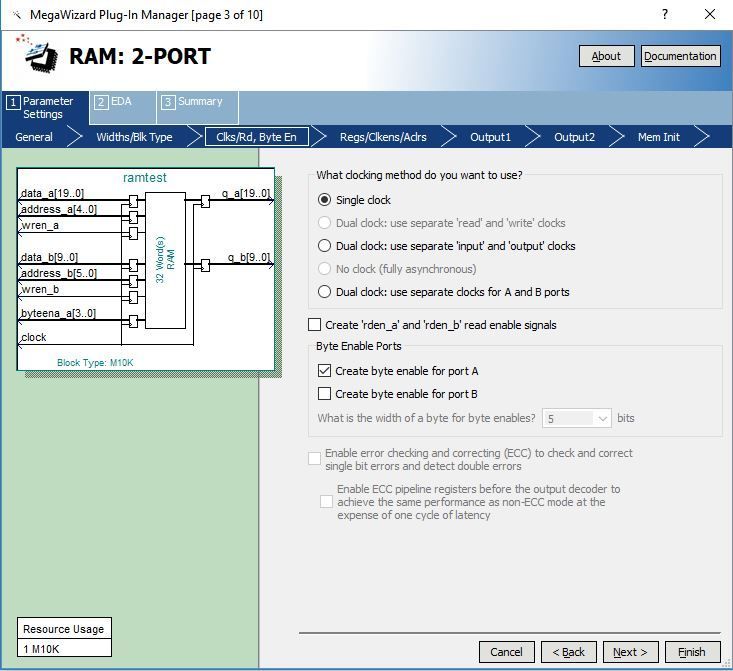733x671 pixels.
Task: Select Clks/Rd, Byte En step
Action: tap(257, 137)
